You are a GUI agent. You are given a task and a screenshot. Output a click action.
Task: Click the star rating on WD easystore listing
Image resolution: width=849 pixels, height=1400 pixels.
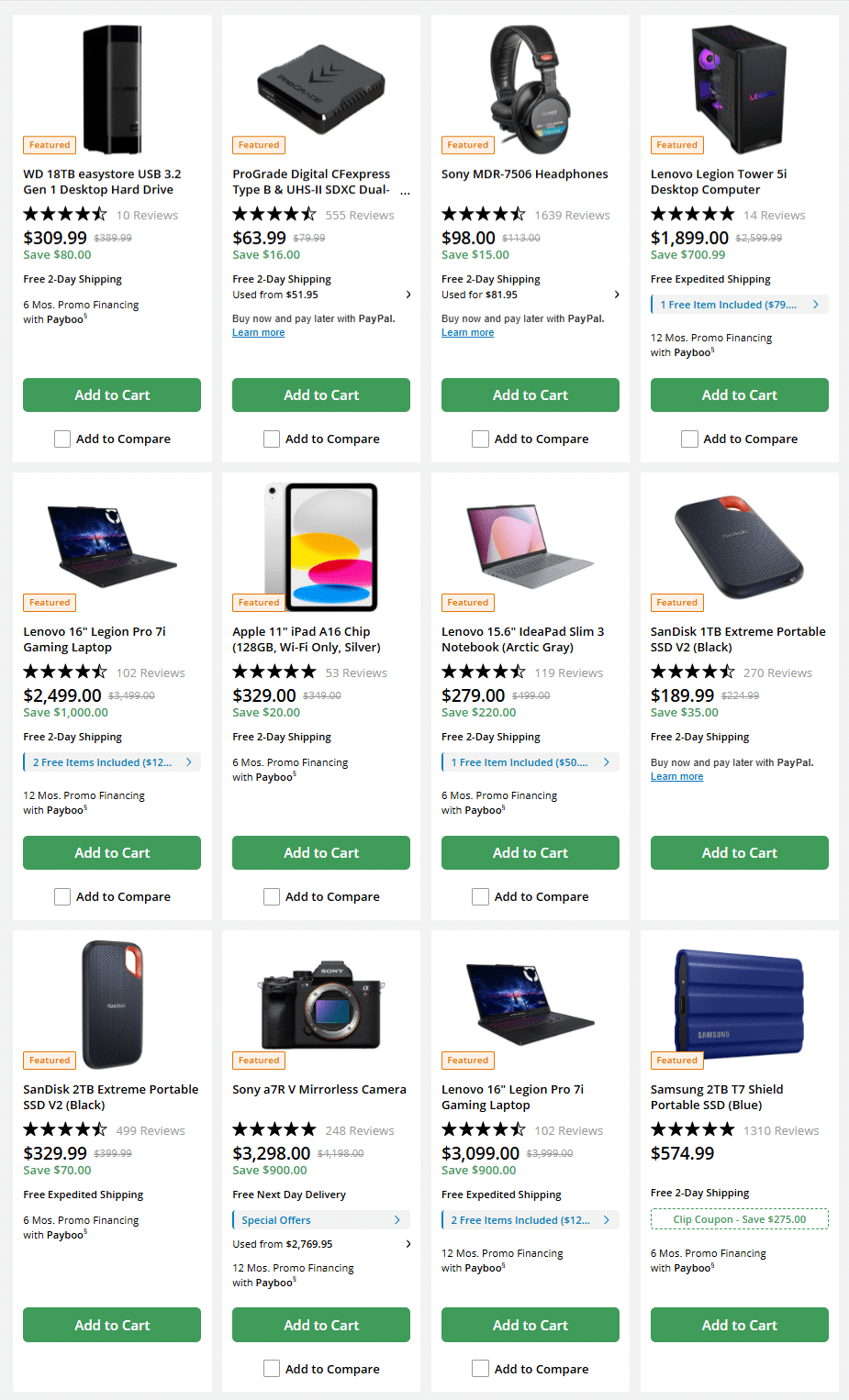[65, 214]
